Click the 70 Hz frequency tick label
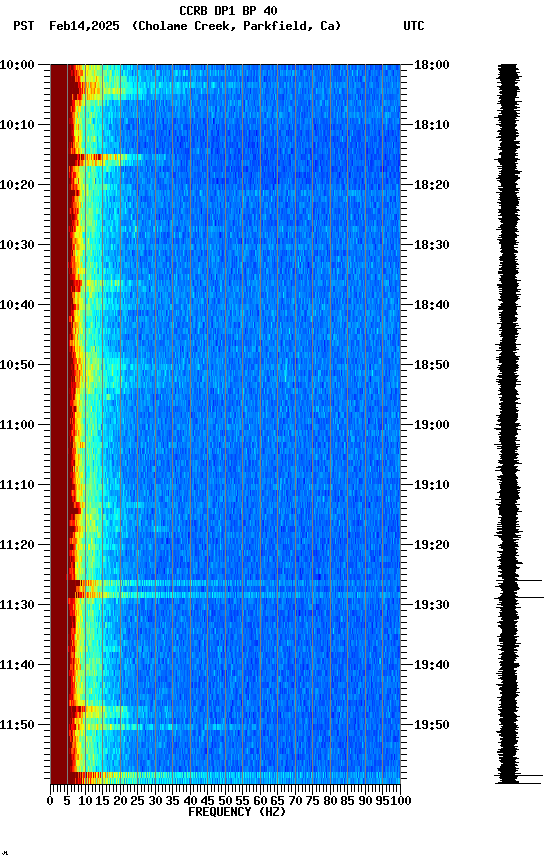Image resolution: width=552 pixels, height=864 pixels. 295,801
